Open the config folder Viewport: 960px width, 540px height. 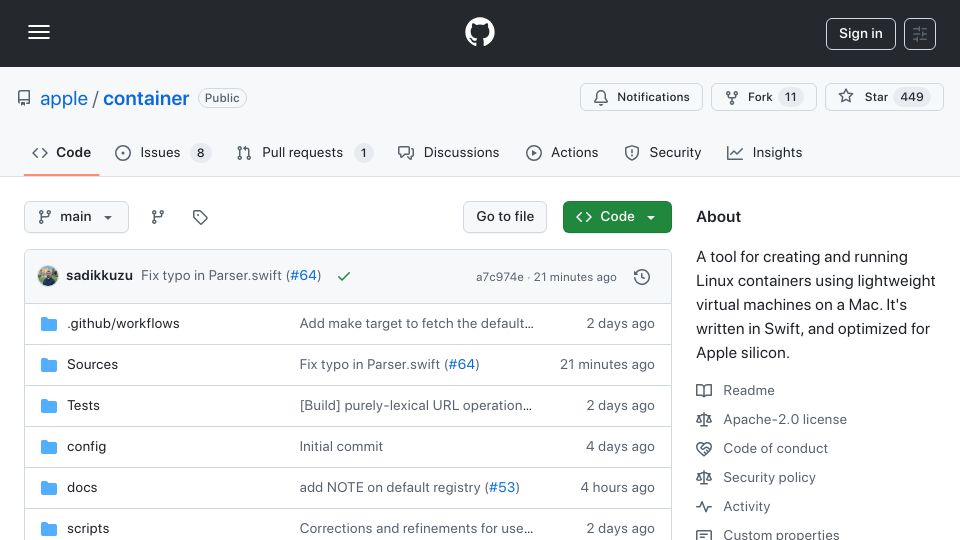tap(86, 446)
